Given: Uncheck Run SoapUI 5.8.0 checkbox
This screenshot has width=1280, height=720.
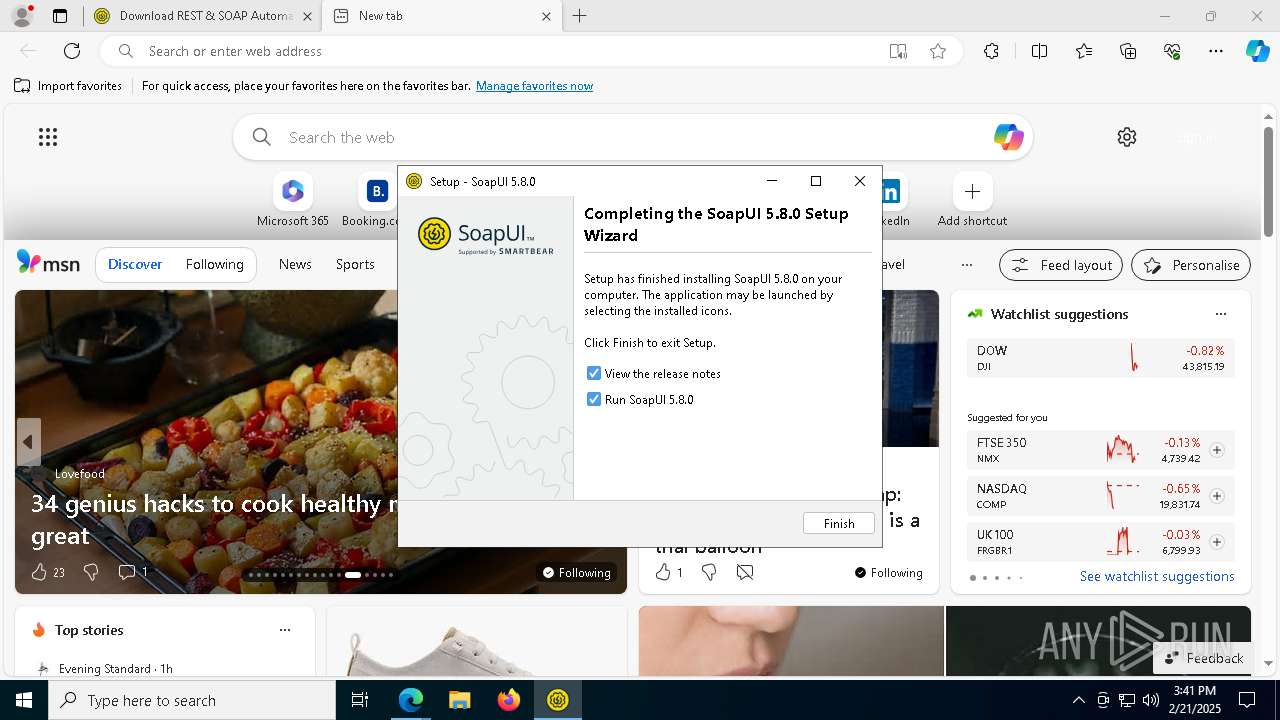Looking at the screenshot, I should tap(594, 399).
